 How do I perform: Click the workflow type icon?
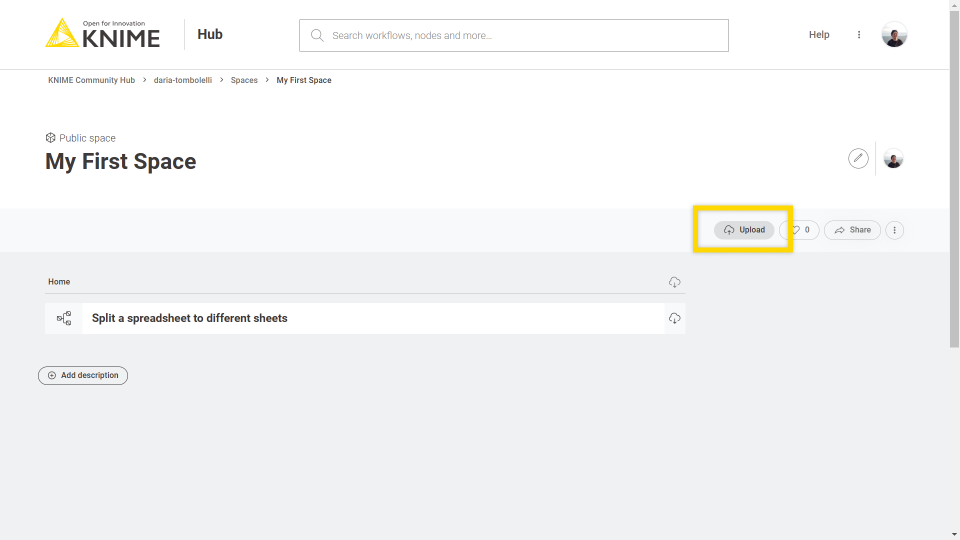tap(64, 318)
